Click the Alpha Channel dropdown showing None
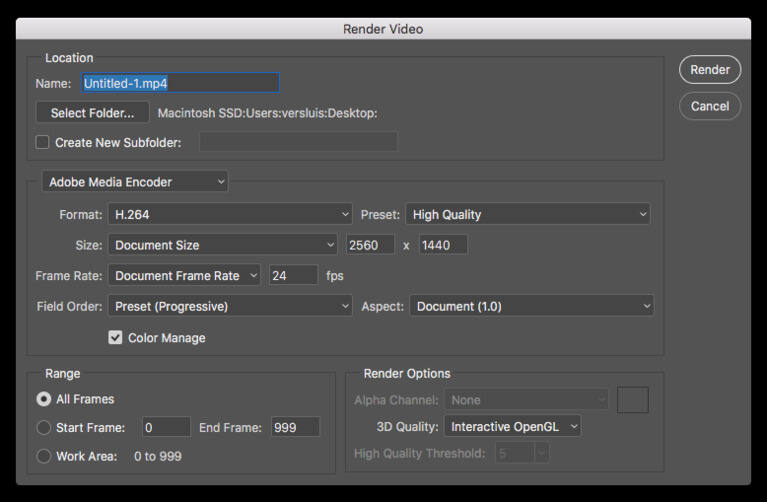 click(526, 400)
